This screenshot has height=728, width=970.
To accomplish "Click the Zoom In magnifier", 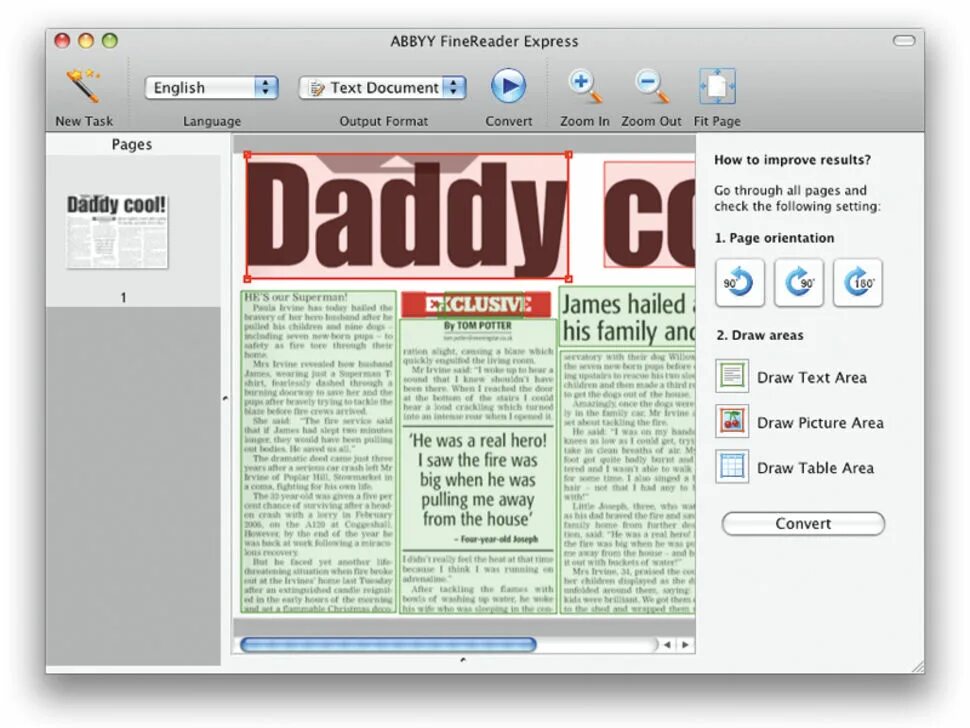I will pyautogui.click(x=585, y=86).
